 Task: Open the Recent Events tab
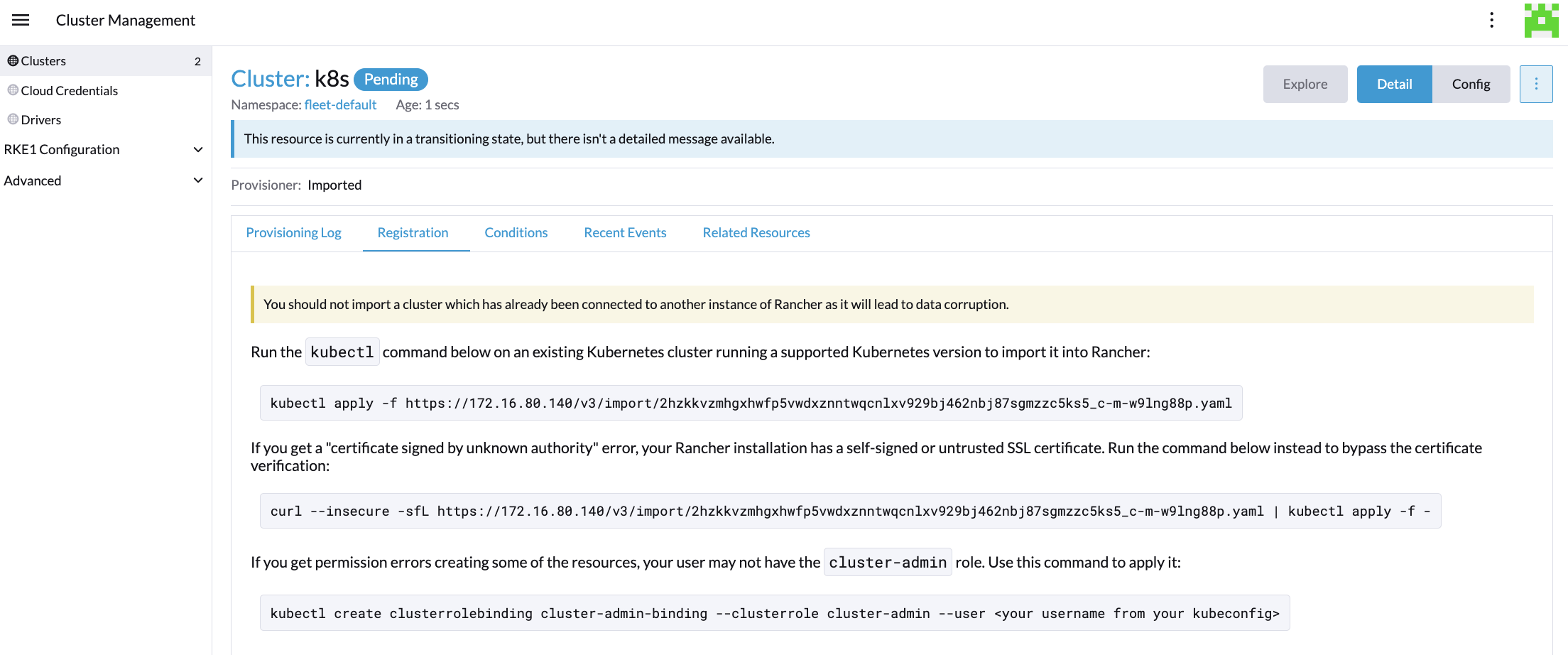pyautogui.click(x=625, y=232)
